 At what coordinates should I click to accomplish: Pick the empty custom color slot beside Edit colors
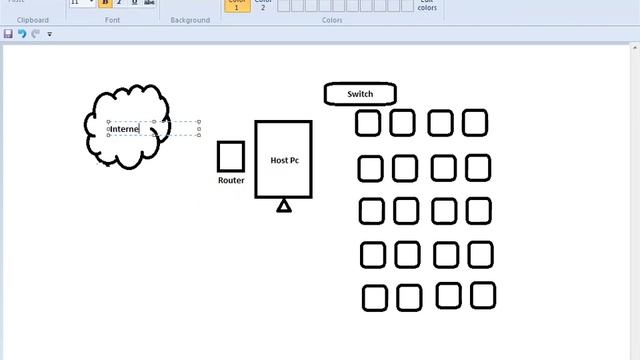[x=407, y=6]
